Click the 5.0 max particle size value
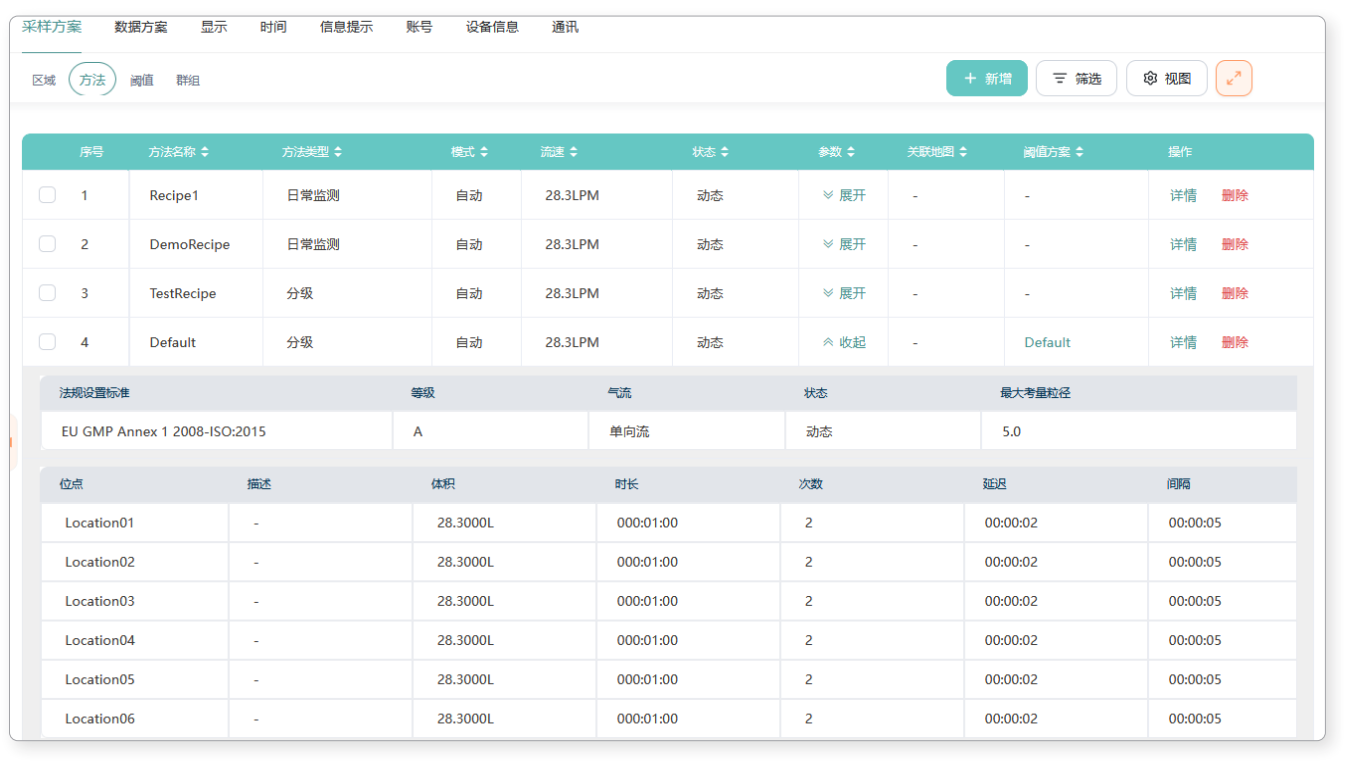The image size is (1345, 766). 1011,432
